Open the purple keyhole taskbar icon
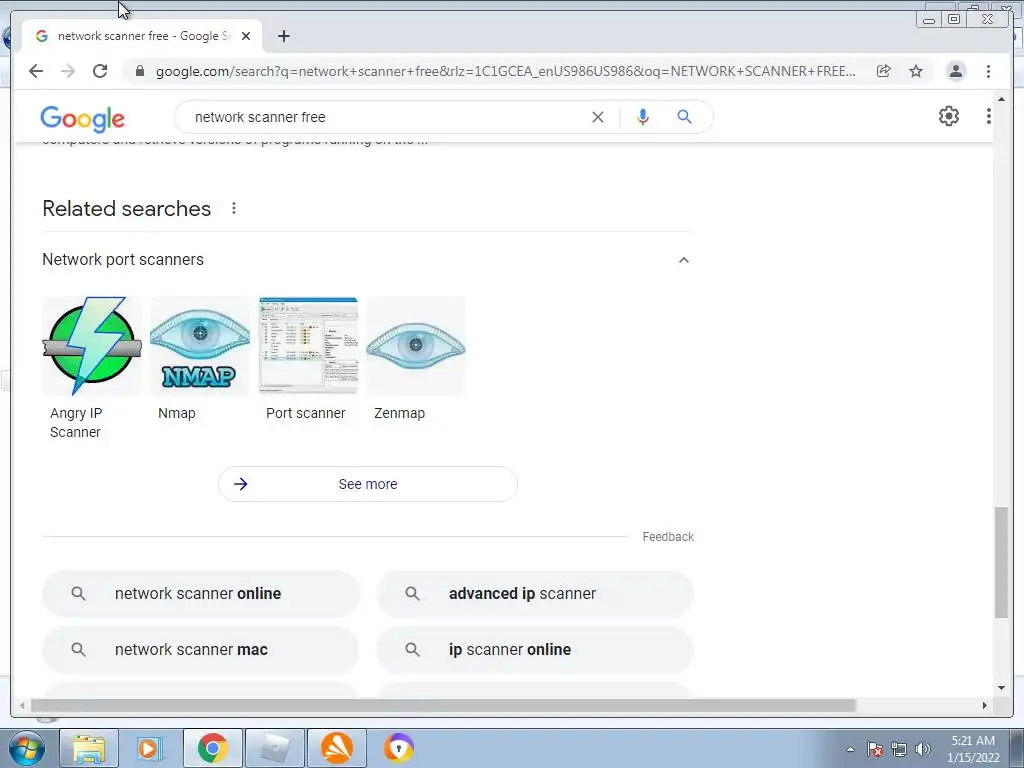The width and height of the screenshot is (1024, 768). coord(399,748)
